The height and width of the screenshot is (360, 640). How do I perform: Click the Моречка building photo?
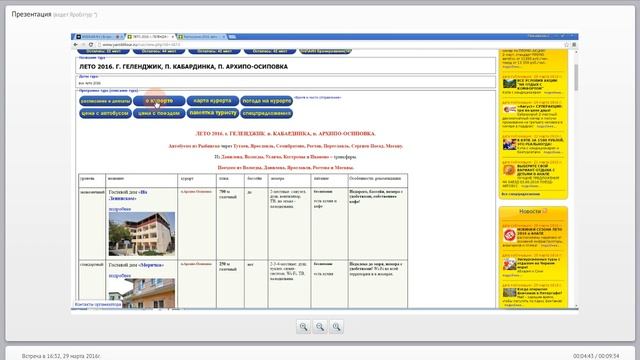tap(142, 293)
